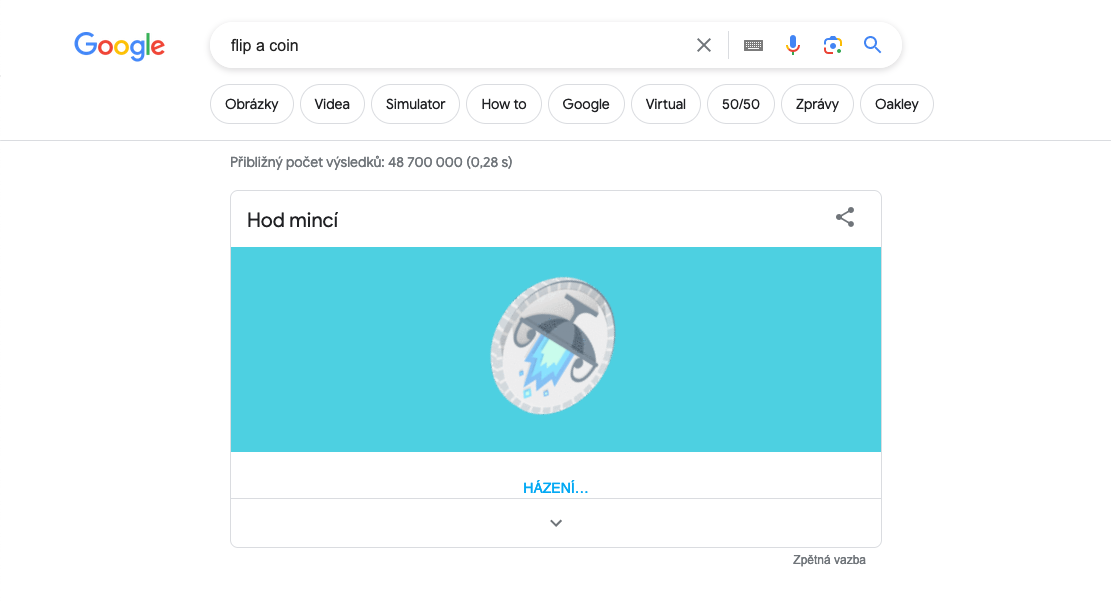Share the coin flip result
The width and height of the screenshot is (1111, 603).
(x=845, y=218)
